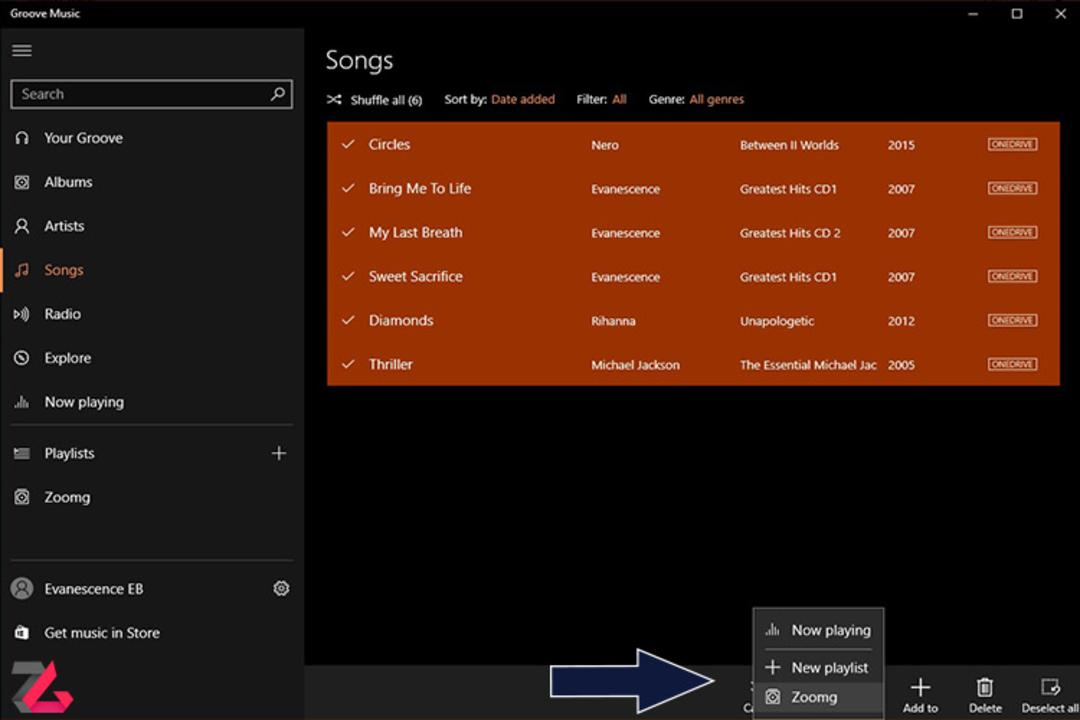Click the OneDrive badge on Thriller row
The height and width of the screenshot is (720, 1080).
[x=1012, y=364]
